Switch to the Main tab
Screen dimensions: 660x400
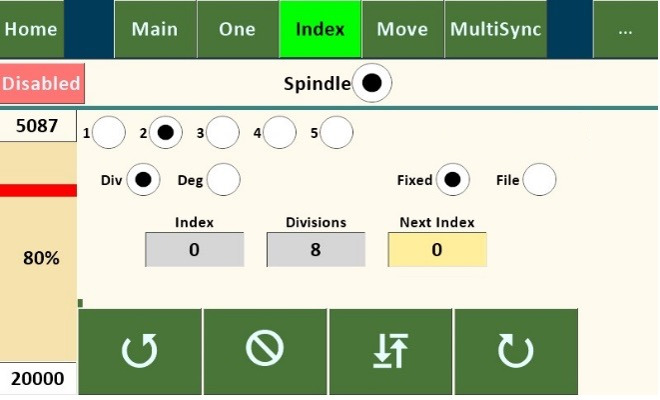154,29
